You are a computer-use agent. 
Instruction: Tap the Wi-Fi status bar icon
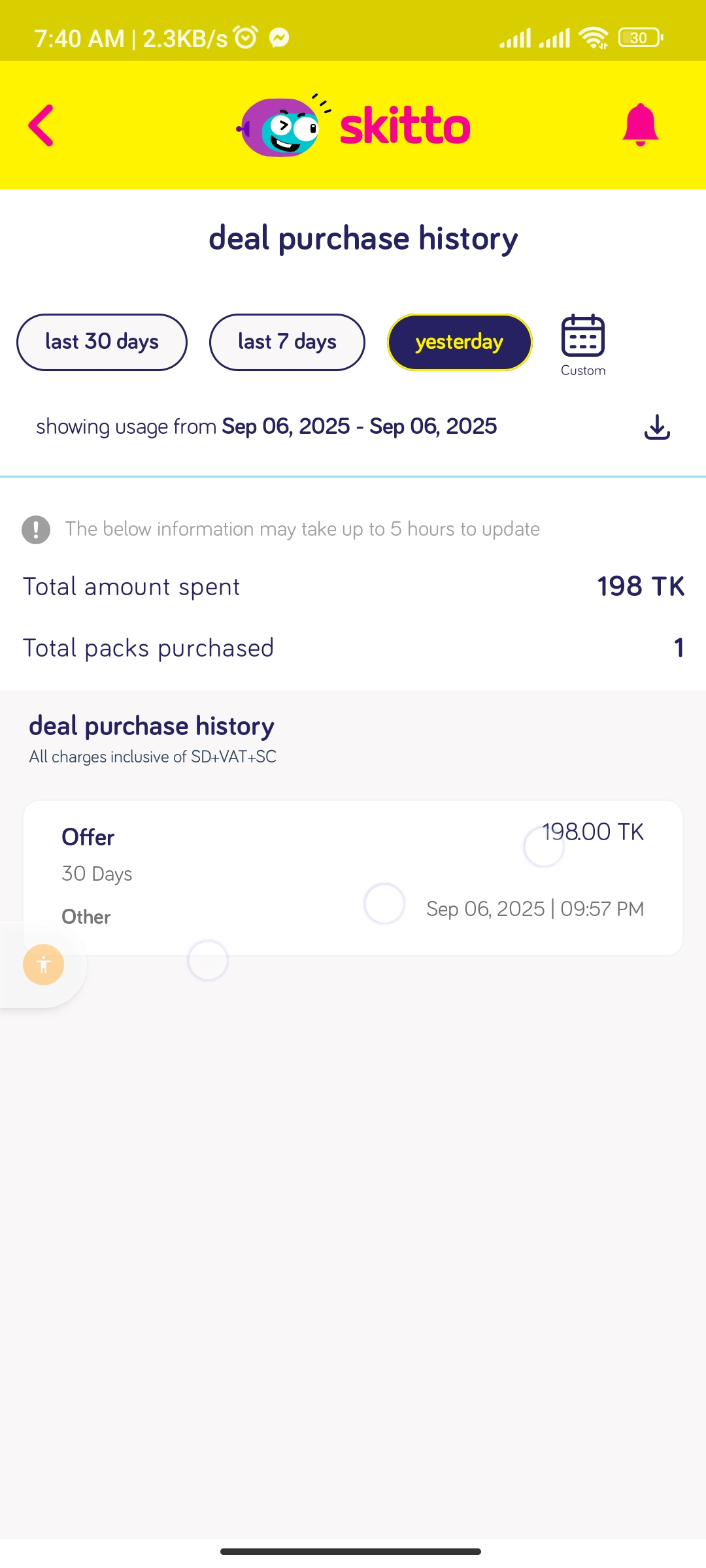click(x=594, y=38)
